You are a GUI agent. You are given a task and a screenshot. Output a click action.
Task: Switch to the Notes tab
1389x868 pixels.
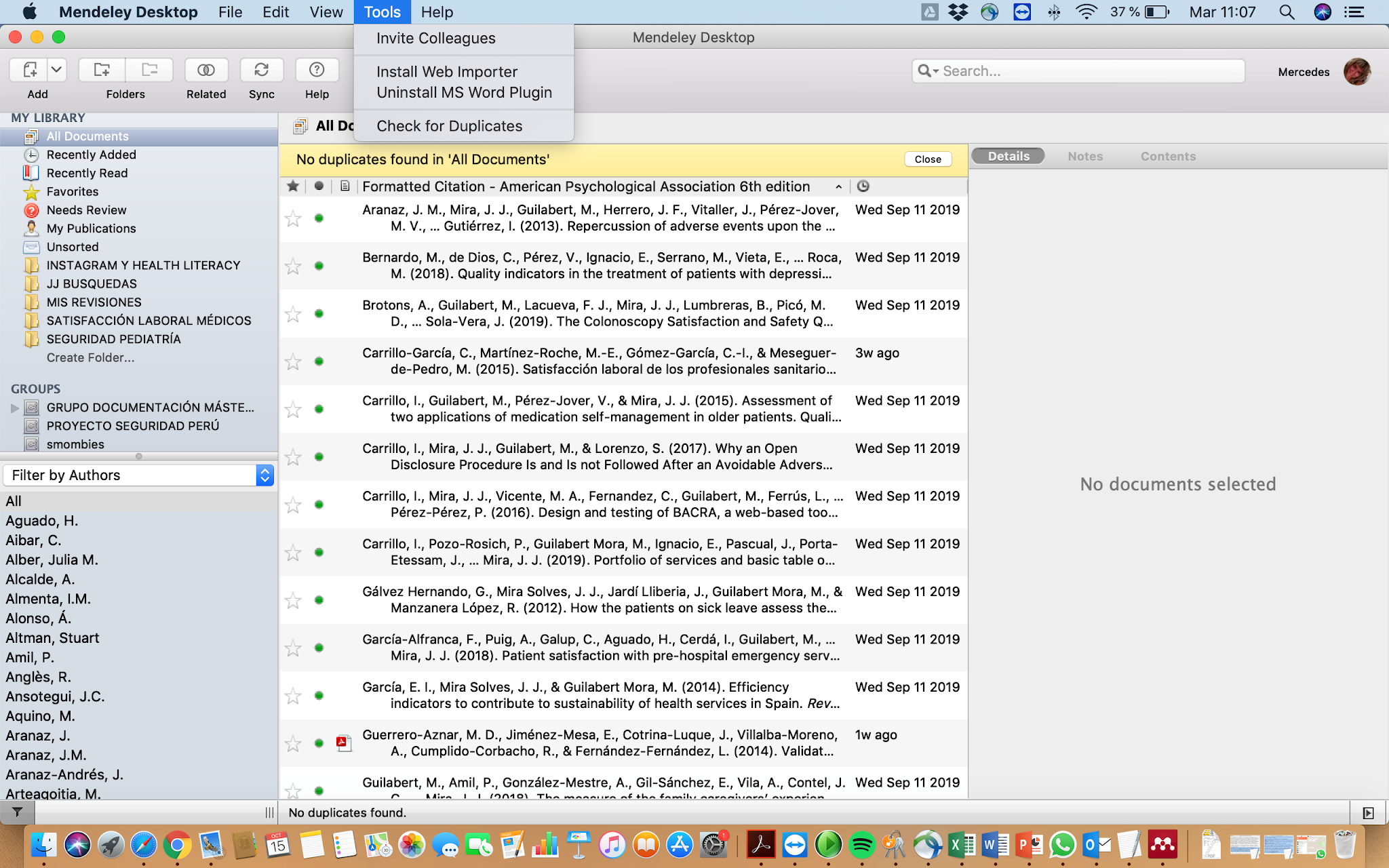(1084, 156)
